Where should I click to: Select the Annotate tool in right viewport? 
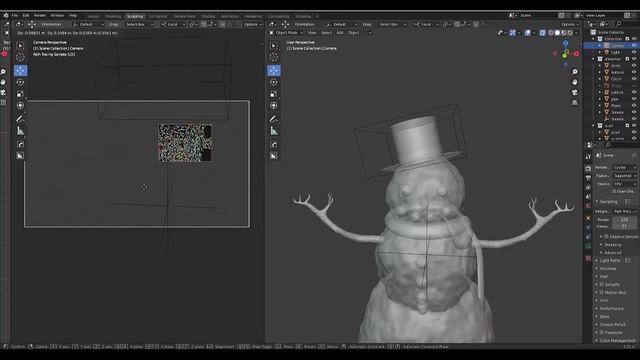(x=274, y=119)
